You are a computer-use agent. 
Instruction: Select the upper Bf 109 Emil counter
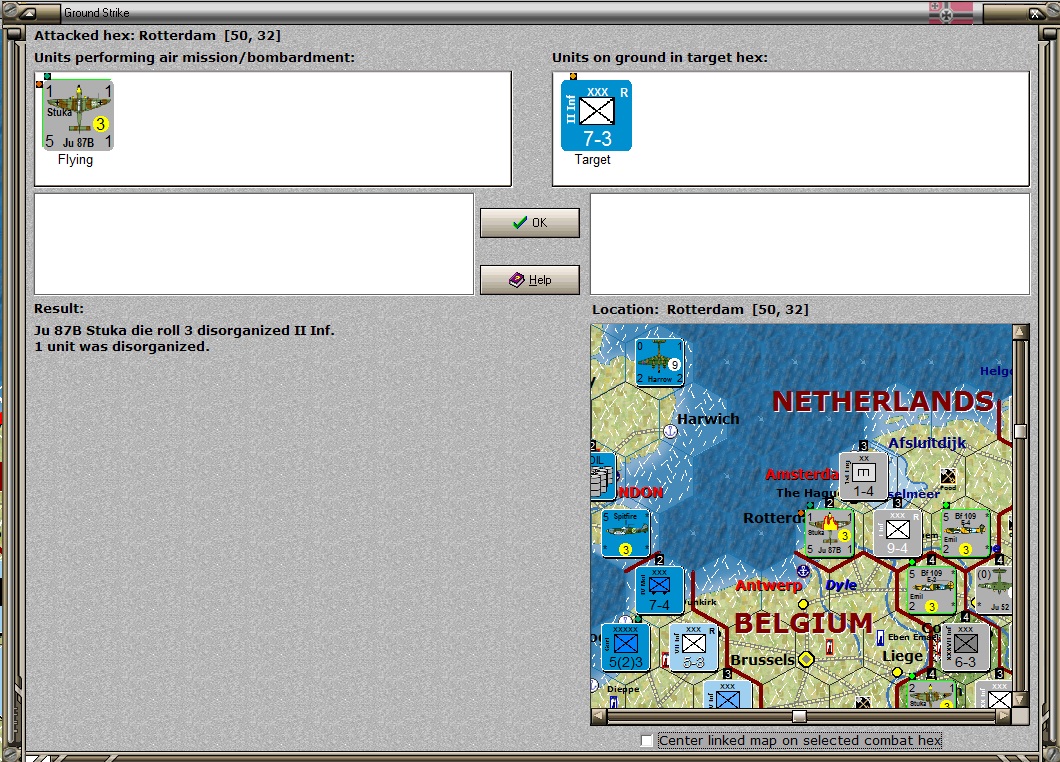[965, 533]
